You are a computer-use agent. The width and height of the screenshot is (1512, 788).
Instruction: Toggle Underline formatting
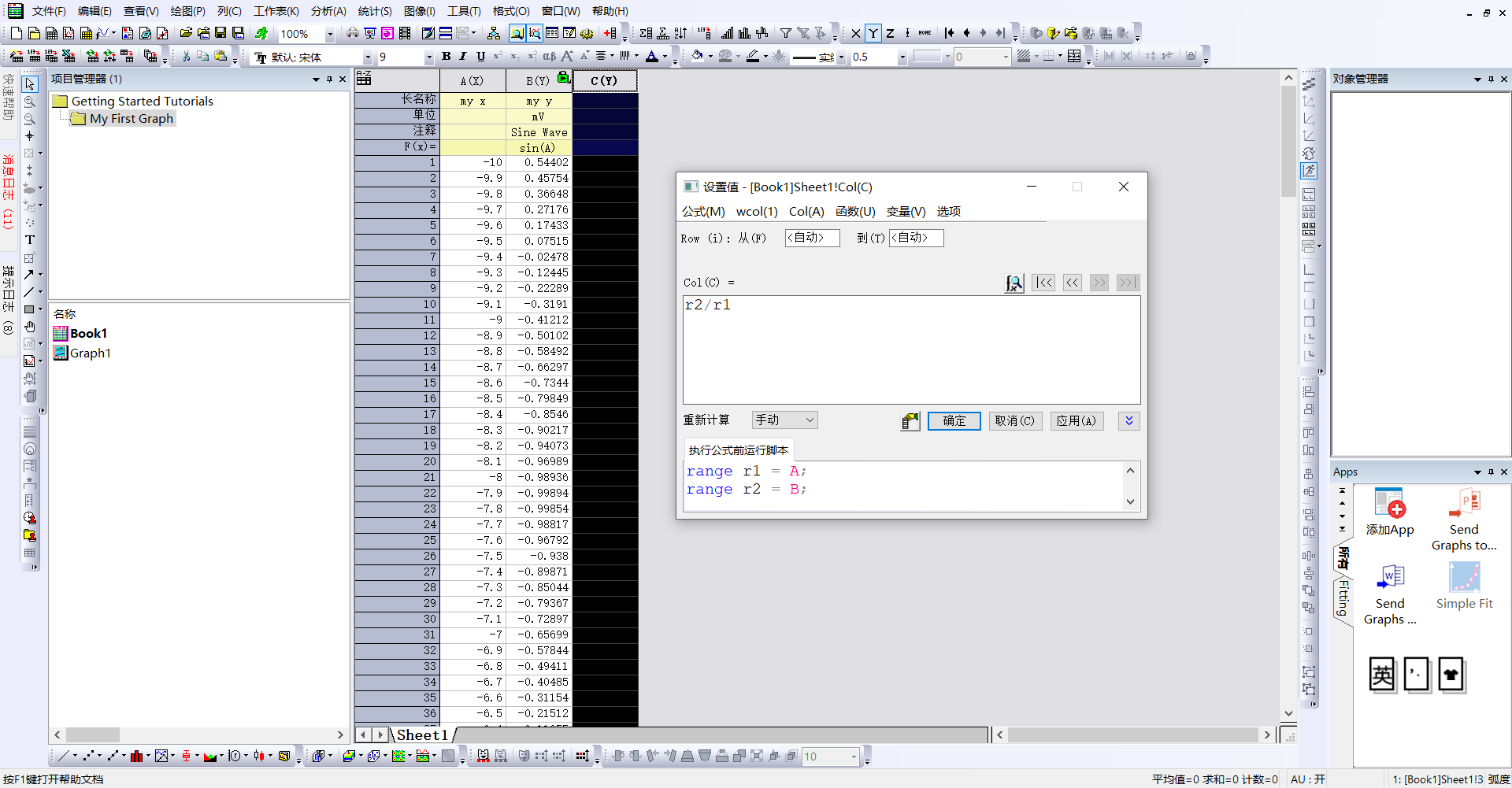click(x=480, y=56)
